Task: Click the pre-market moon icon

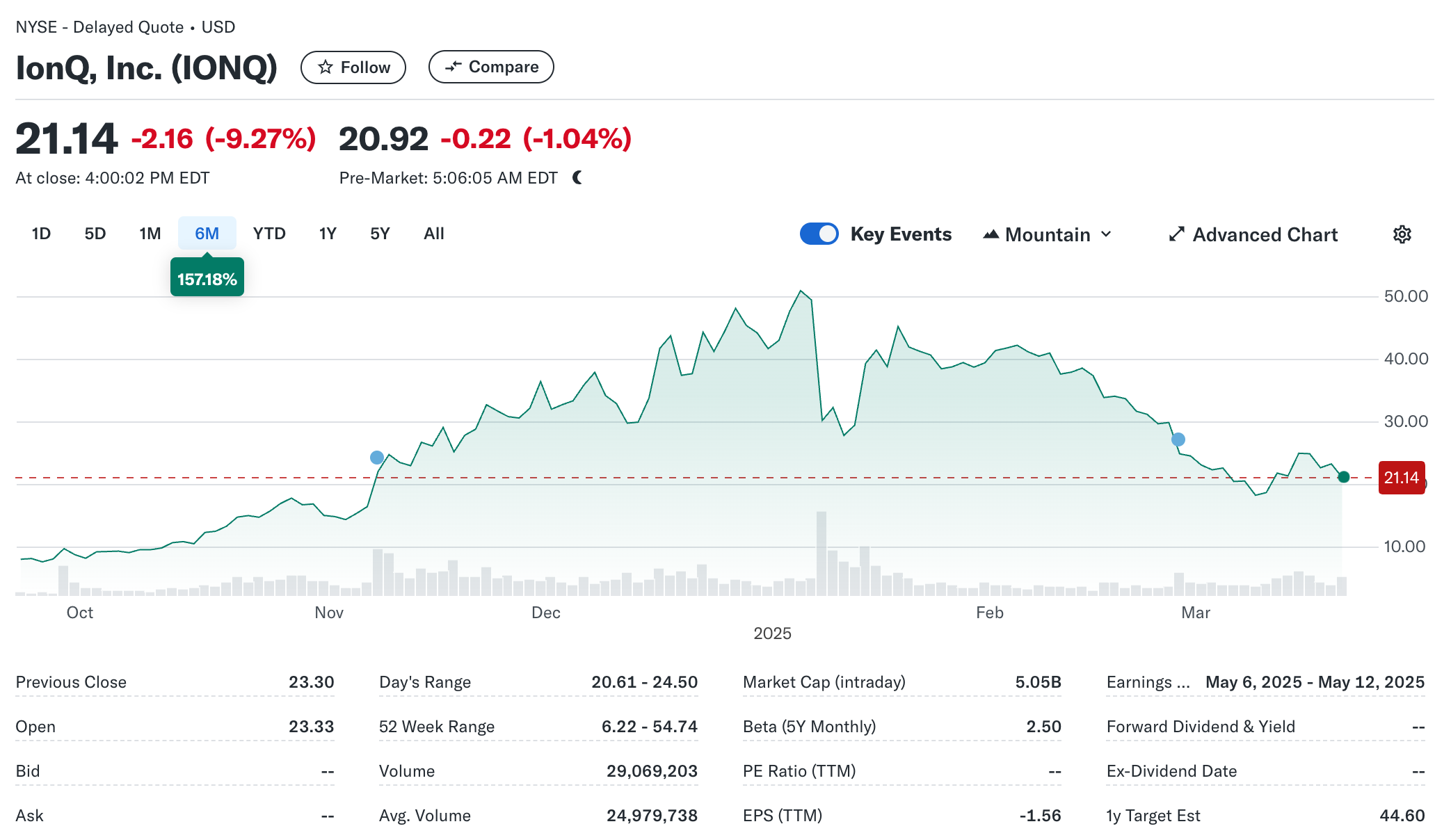Action: [577, 178]
